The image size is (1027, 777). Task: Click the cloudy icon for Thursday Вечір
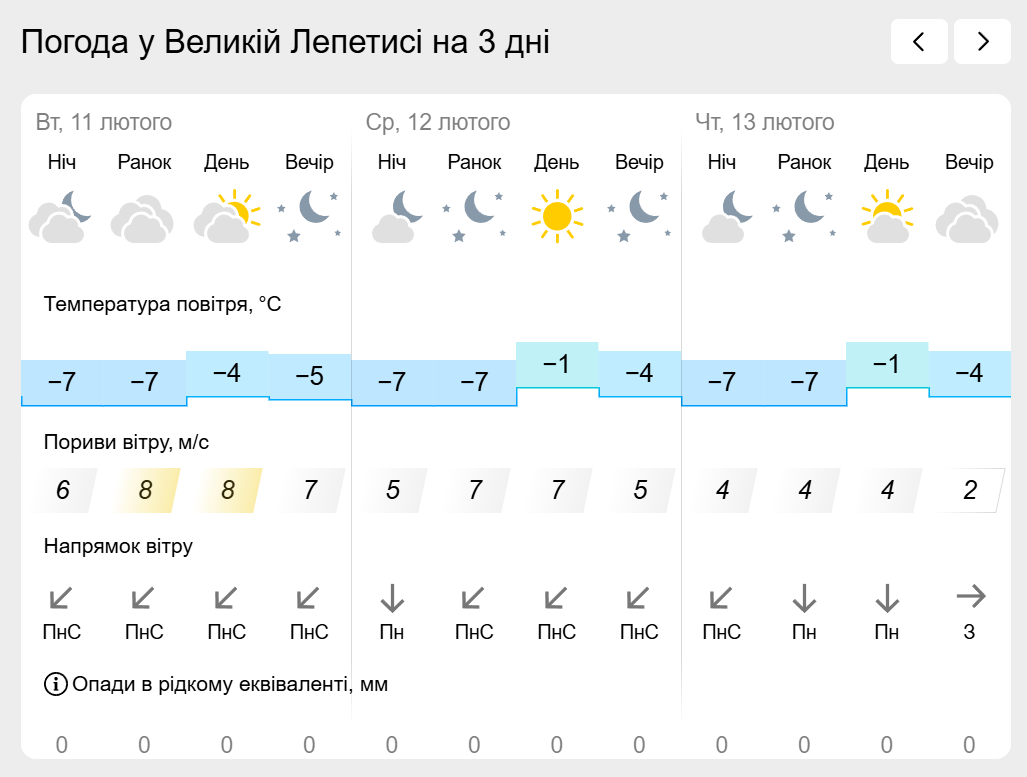tap(967, 219)
